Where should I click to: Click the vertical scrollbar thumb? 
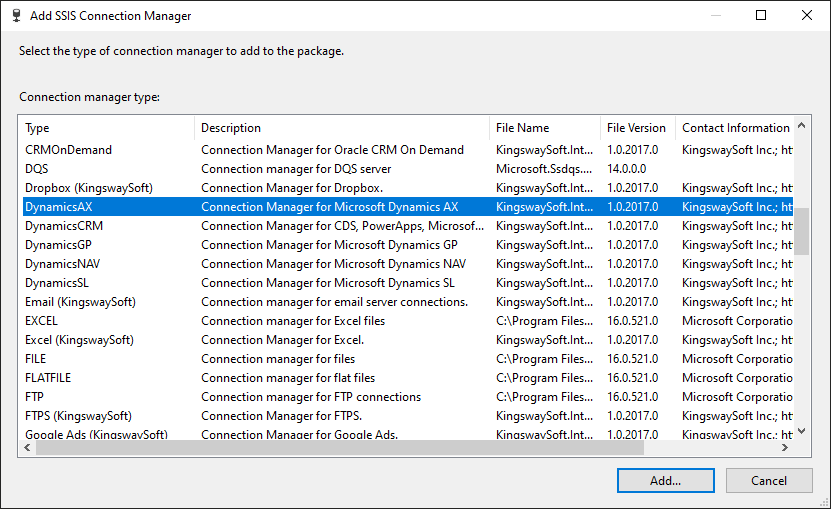click(801, 231)
